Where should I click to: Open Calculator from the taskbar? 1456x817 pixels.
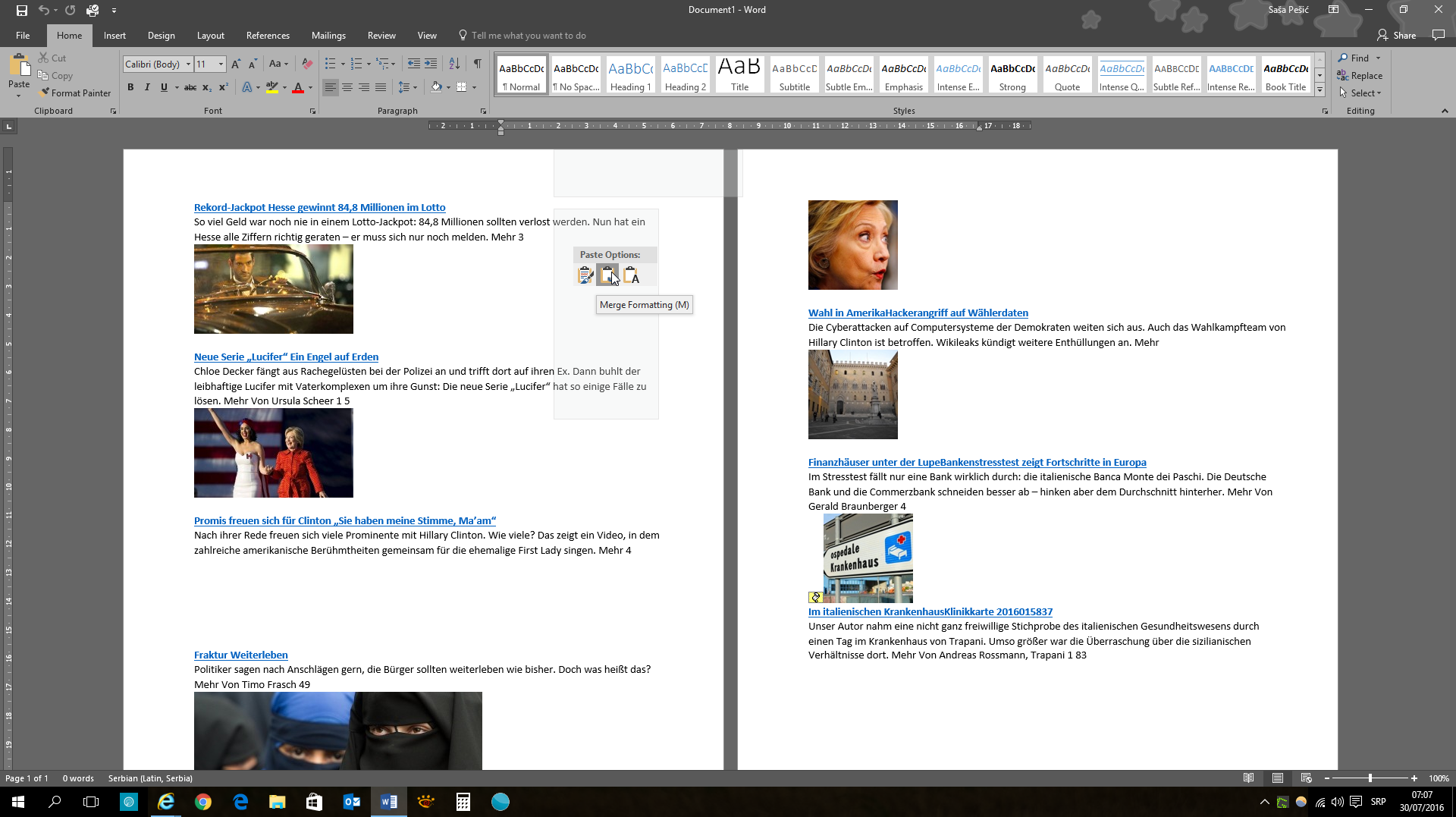tap(463, 802)
